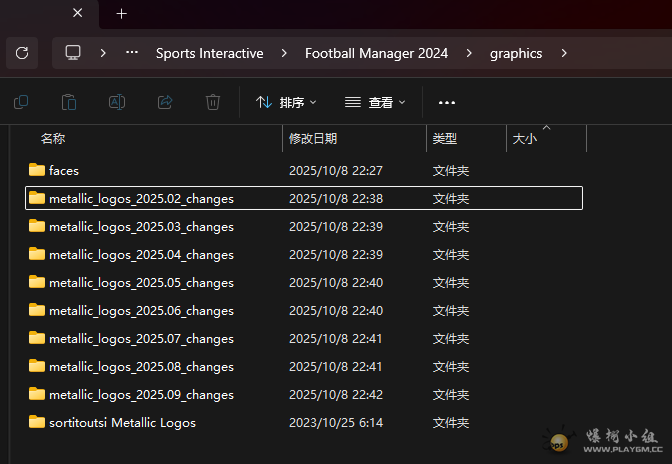The width and height of the screenshot is (672, 464).
Task: Click metallic_logos_2025.07_changes folder name
Action: pyautogui.click(x=141, y=339)
